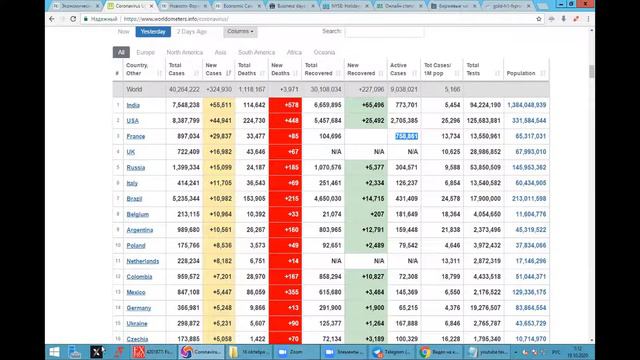Close the Coronavirus browser tab
This screenshot has width=640, height=360.
point(151,6)
